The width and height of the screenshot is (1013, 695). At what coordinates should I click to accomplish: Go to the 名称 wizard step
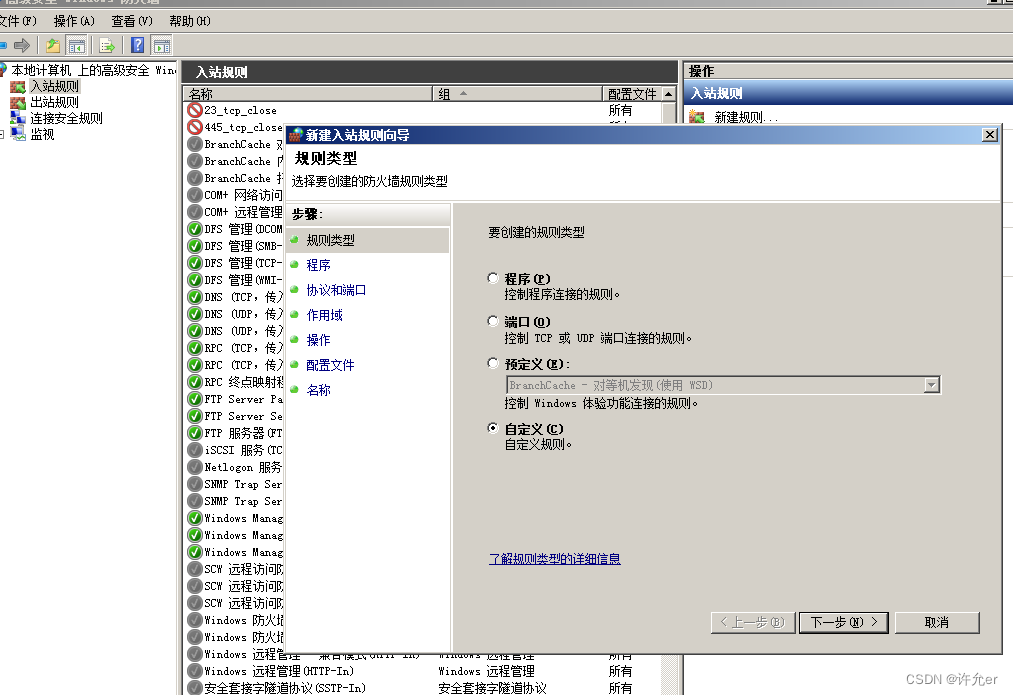319,390
